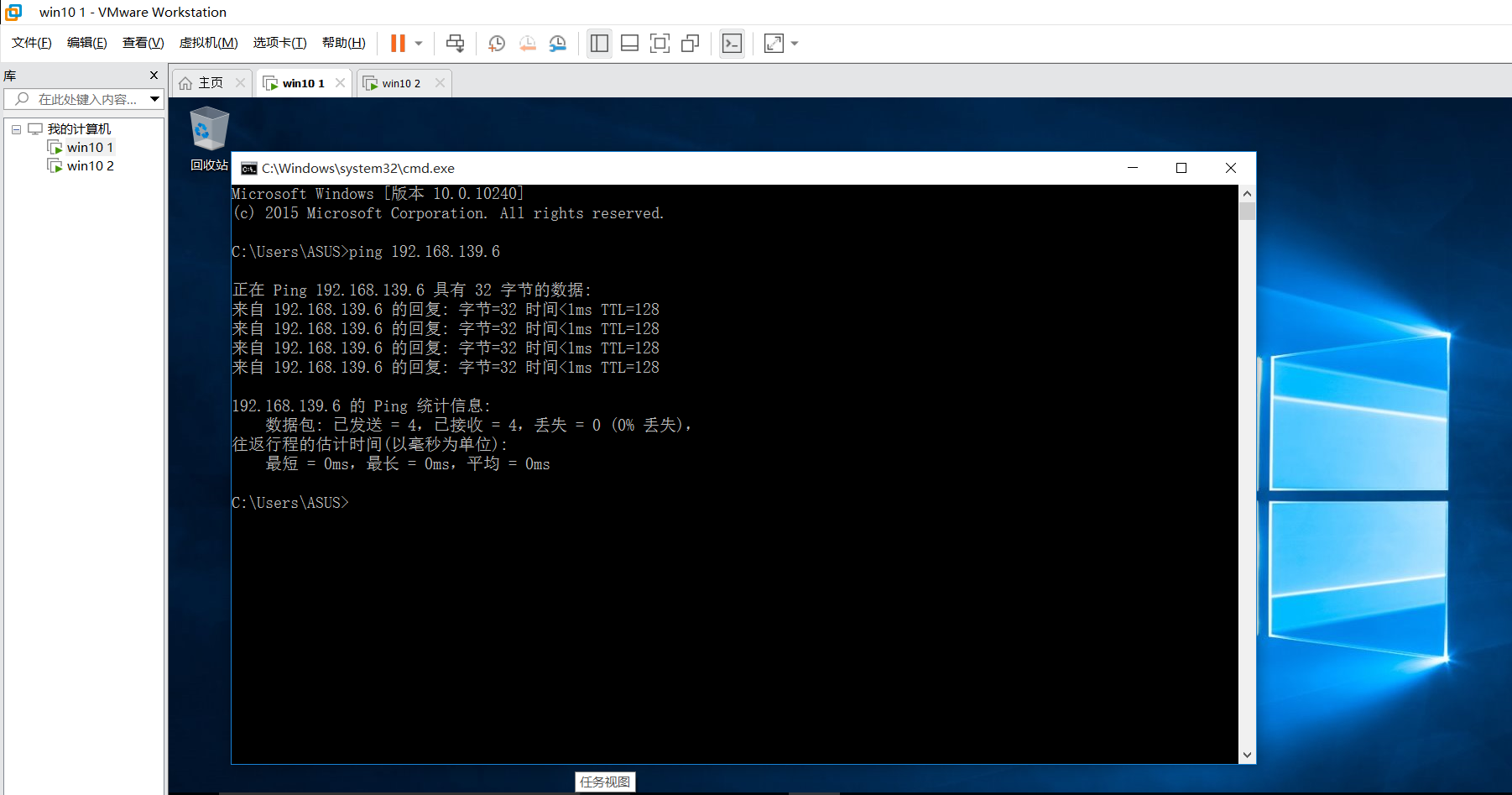Open the 虚拟机(M) menu
This screenshot has height=795, width=1512.
coord(209,43)
